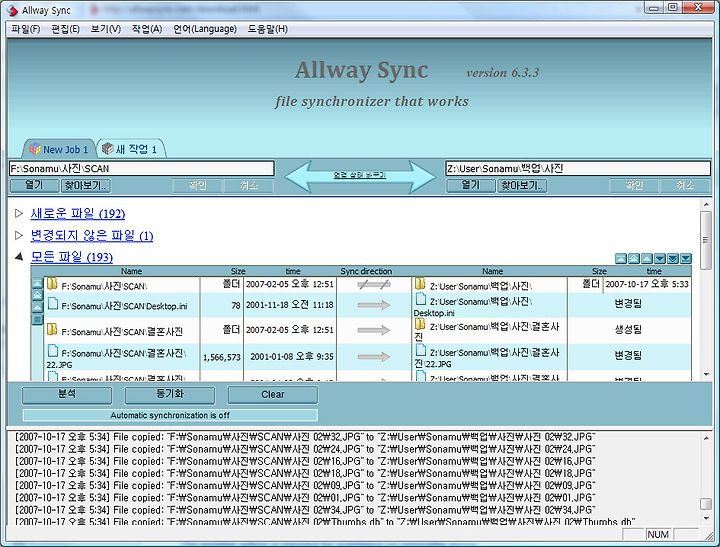The image size is (720, 547).
Task: Click file icon of right 결혼사진\22.JPG entry
Action: coord(421,350)
